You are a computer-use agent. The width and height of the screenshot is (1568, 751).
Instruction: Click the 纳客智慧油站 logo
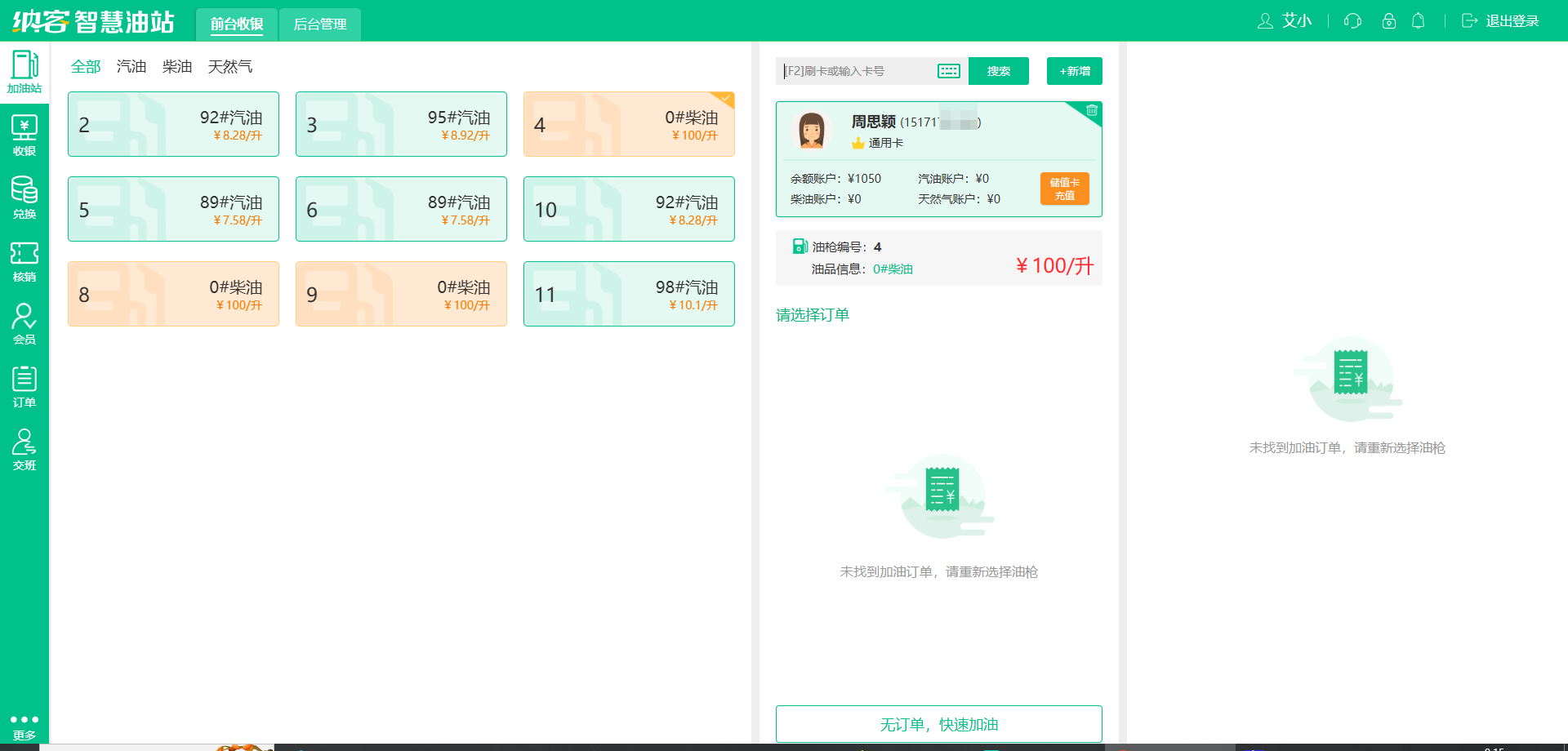[94, 21]
